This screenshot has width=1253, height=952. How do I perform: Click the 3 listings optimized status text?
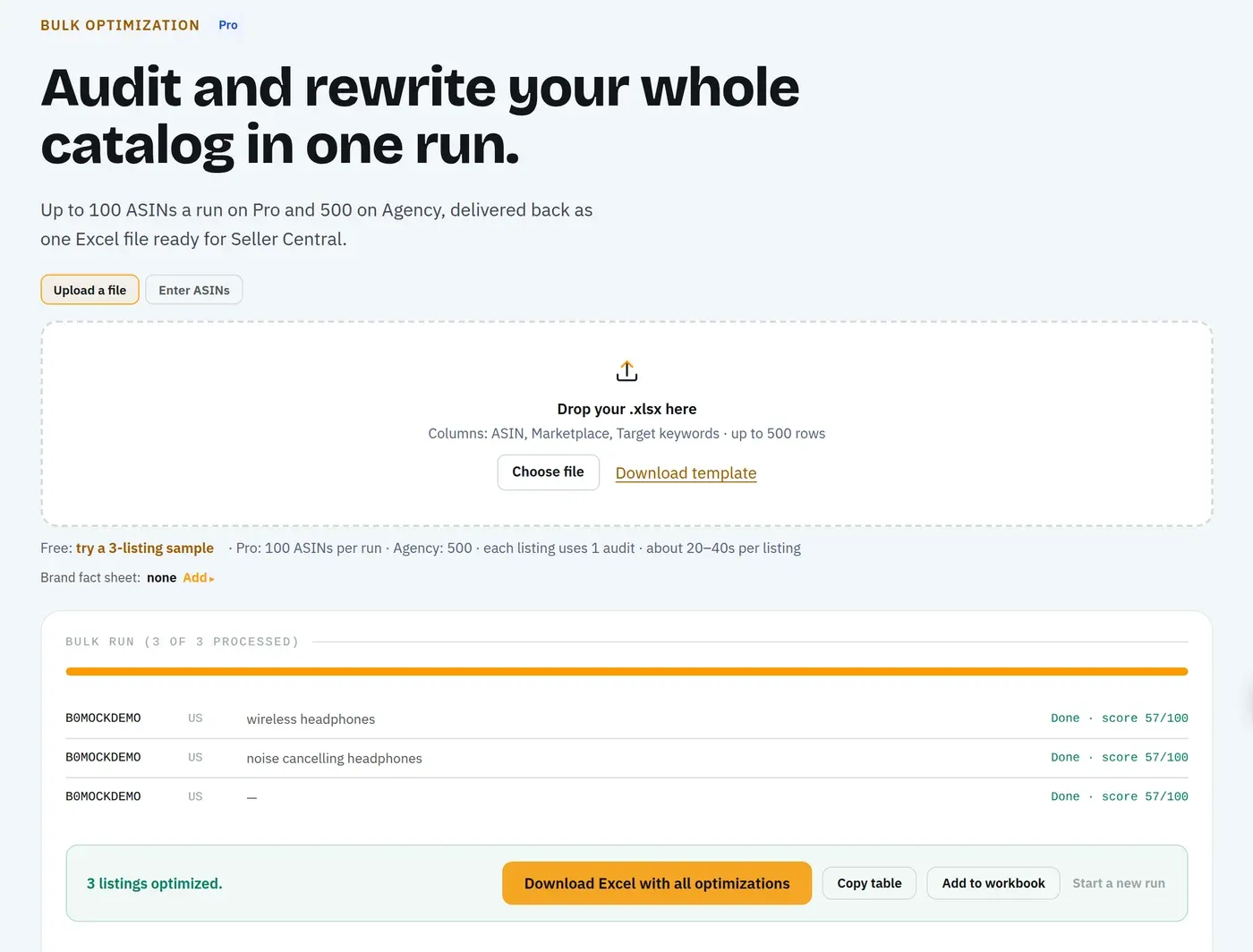click(155, 884)
